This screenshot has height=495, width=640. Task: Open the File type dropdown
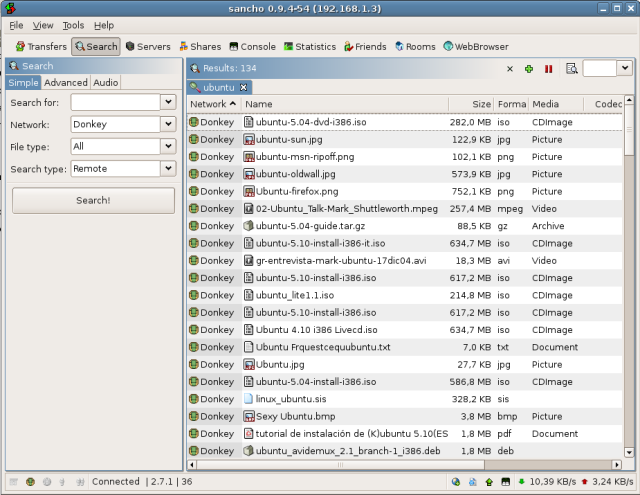point(167,146)
